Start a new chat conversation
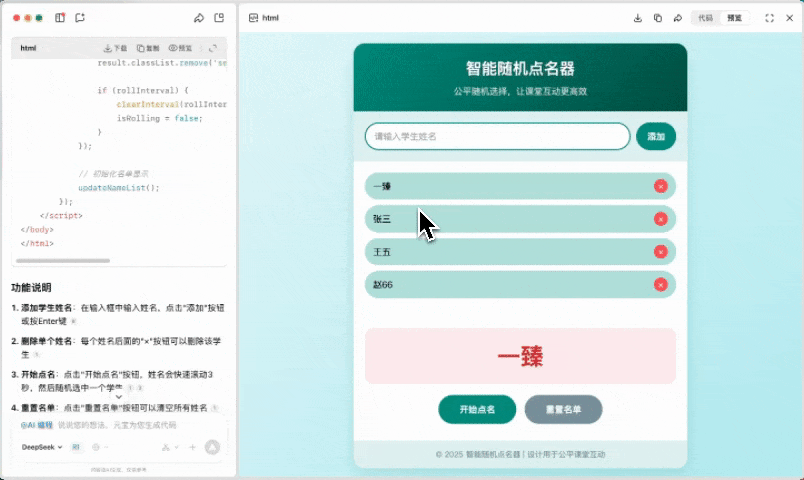The image size is (804, 480). tap(80, 18)
